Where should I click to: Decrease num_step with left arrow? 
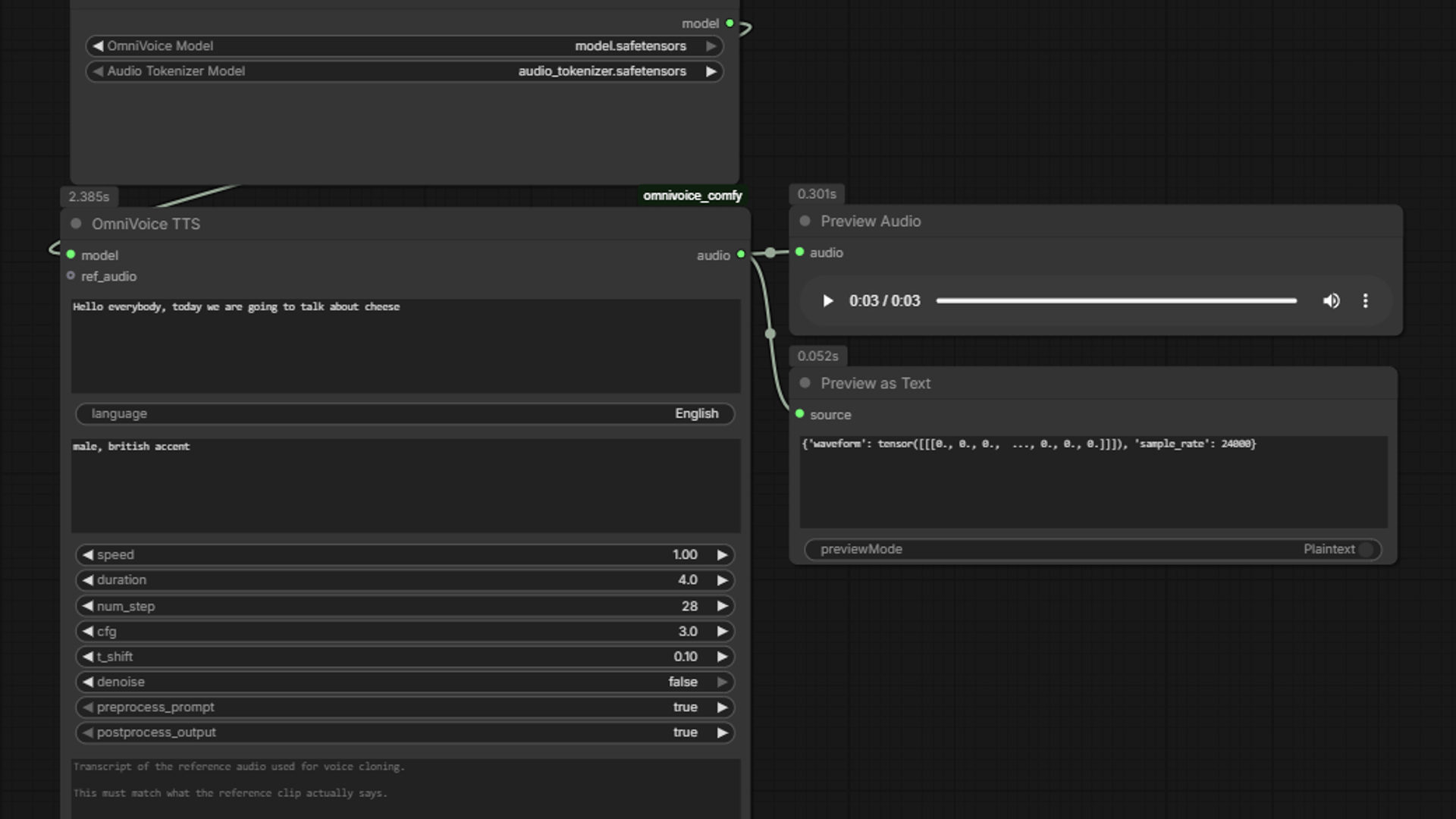point(88,606)
